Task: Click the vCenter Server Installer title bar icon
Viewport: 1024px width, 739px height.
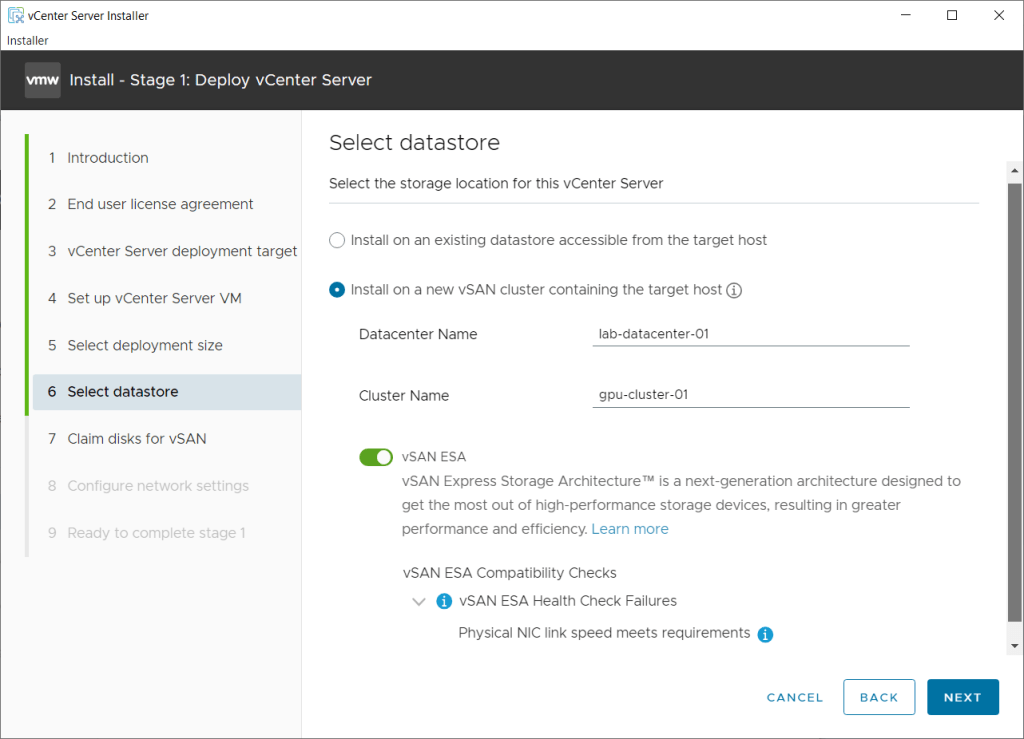Action: coord(16,16)
